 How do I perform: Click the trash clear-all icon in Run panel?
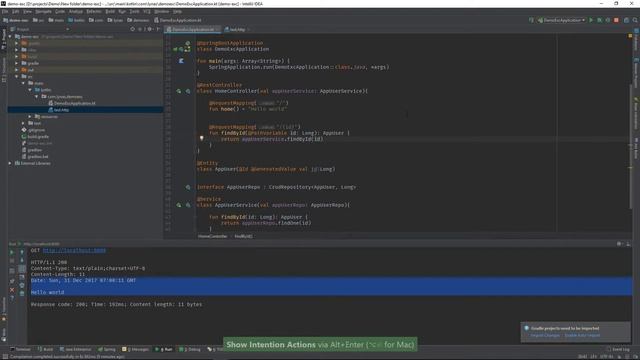(x=22, y=293)
